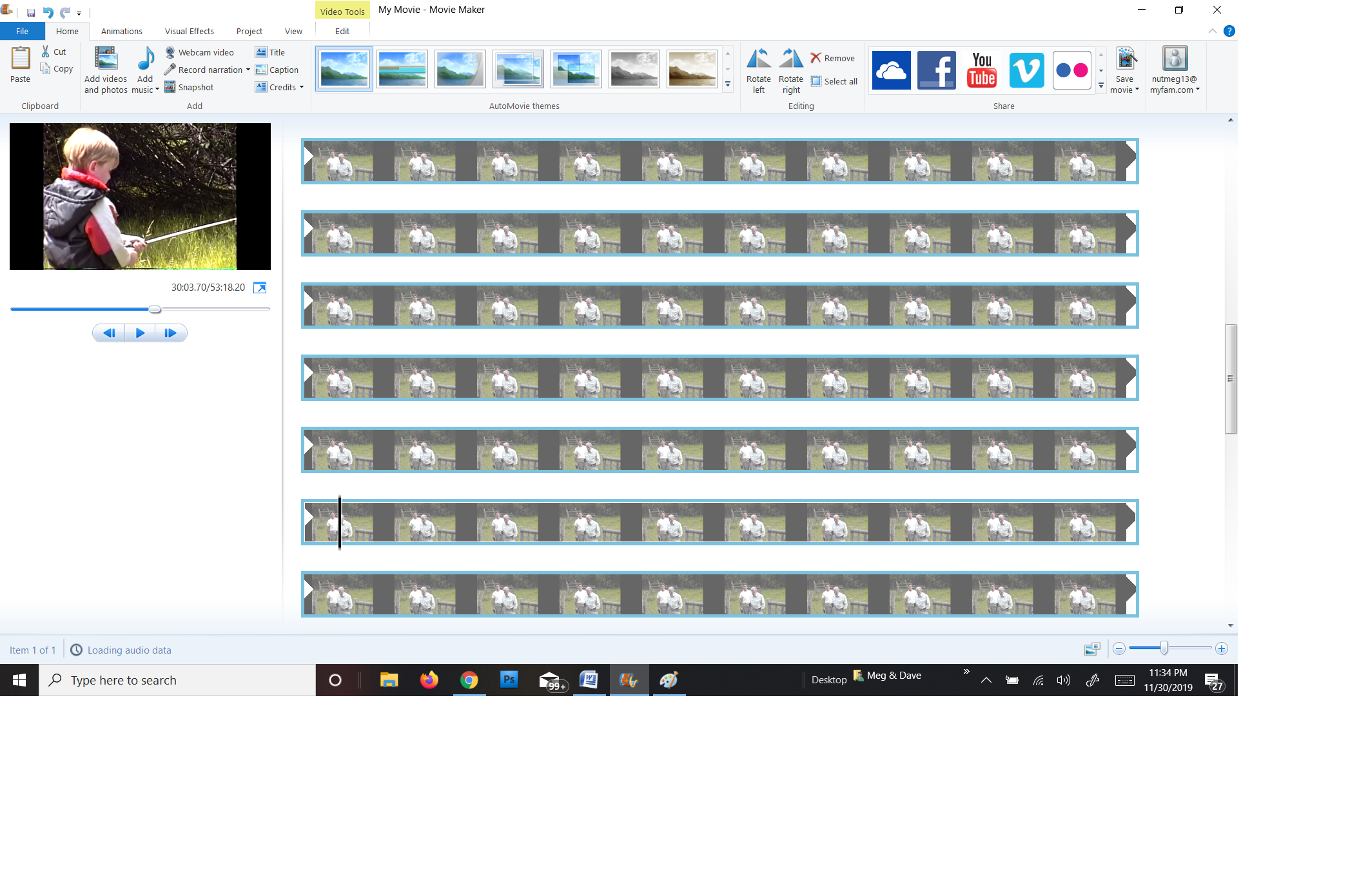This screenshot has width=1368, height=896.
Task: Open Credits dropdown arrow
Action: click(302, 87)
